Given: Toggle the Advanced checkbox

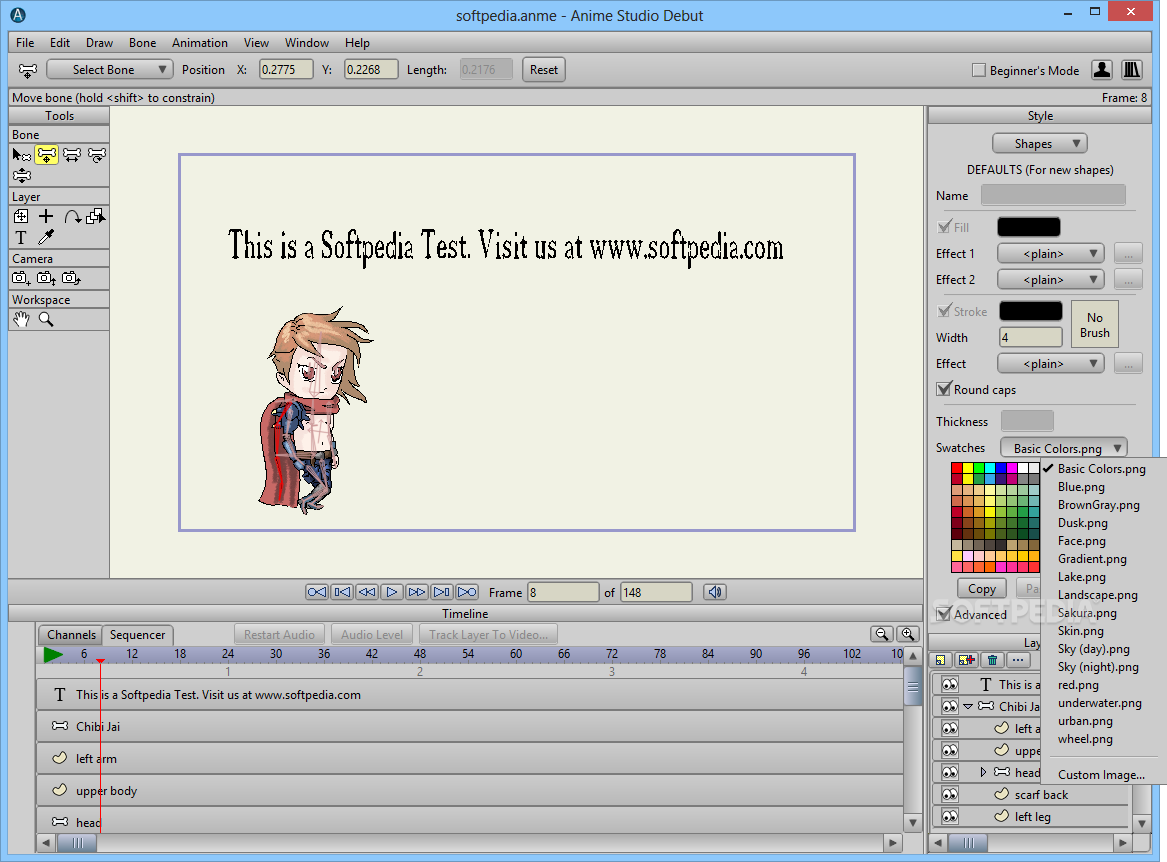Looking at the screenshot, I should pyautogui.click(x=944, y=614).
